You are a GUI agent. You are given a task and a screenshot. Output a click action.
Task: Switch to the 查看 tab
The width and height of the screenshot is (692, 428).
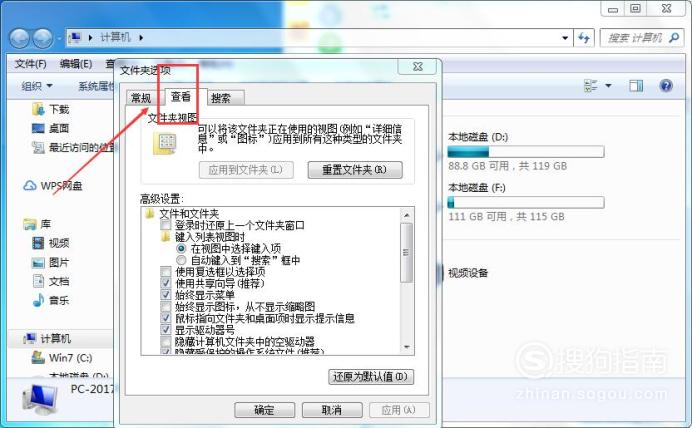tap(181, 97)
